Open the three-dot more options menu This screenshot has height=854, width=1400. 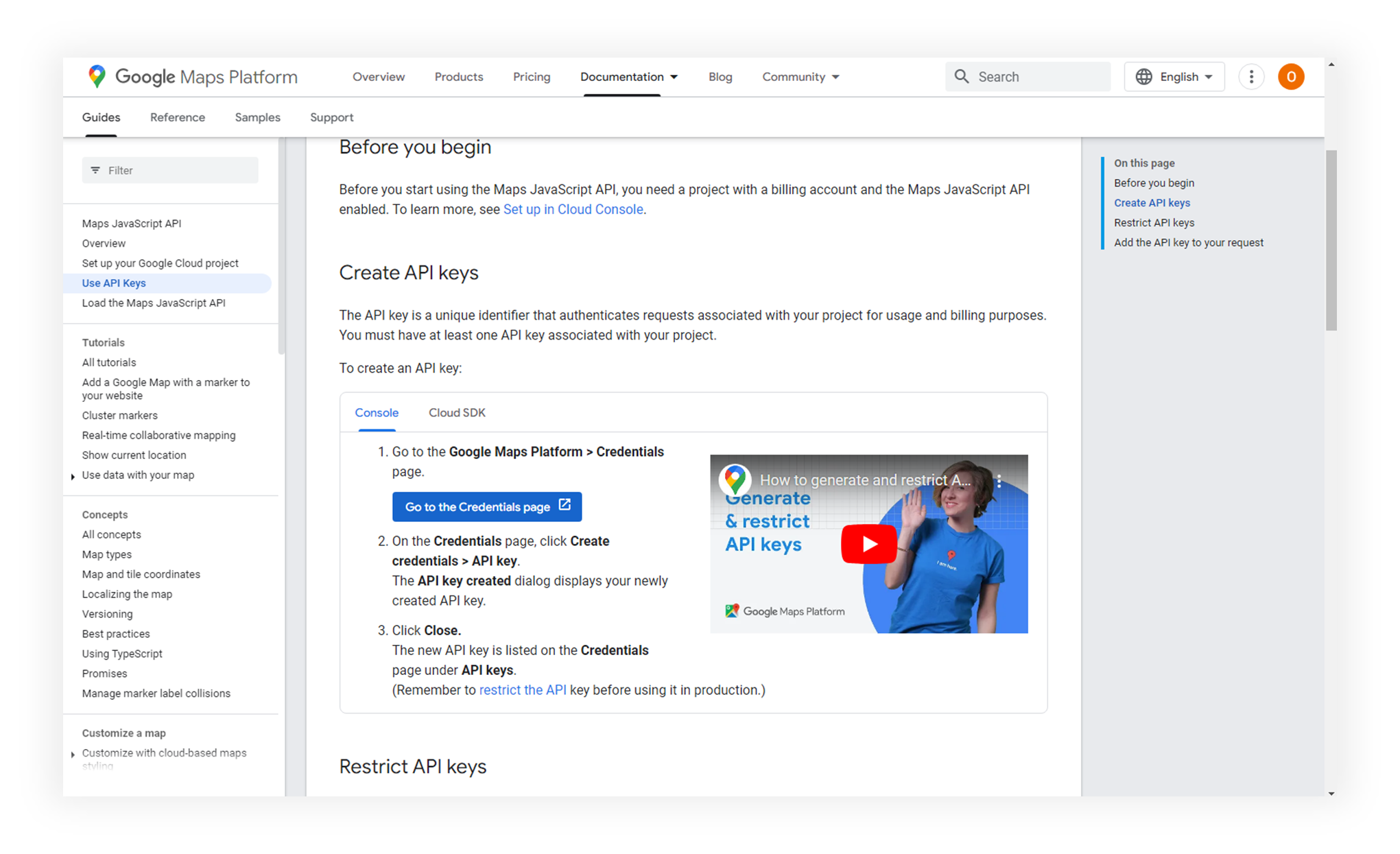(1251, 77)
